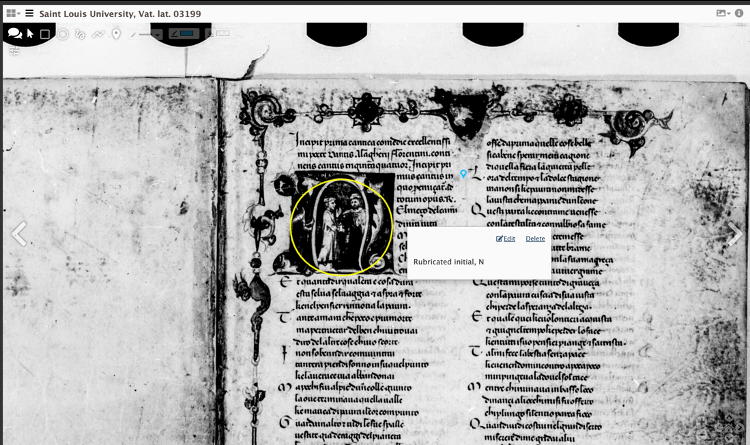The height and width of the screenshot is (445, 750).
Task: Click the blue pin annotation marker
Action: [463, 174]
